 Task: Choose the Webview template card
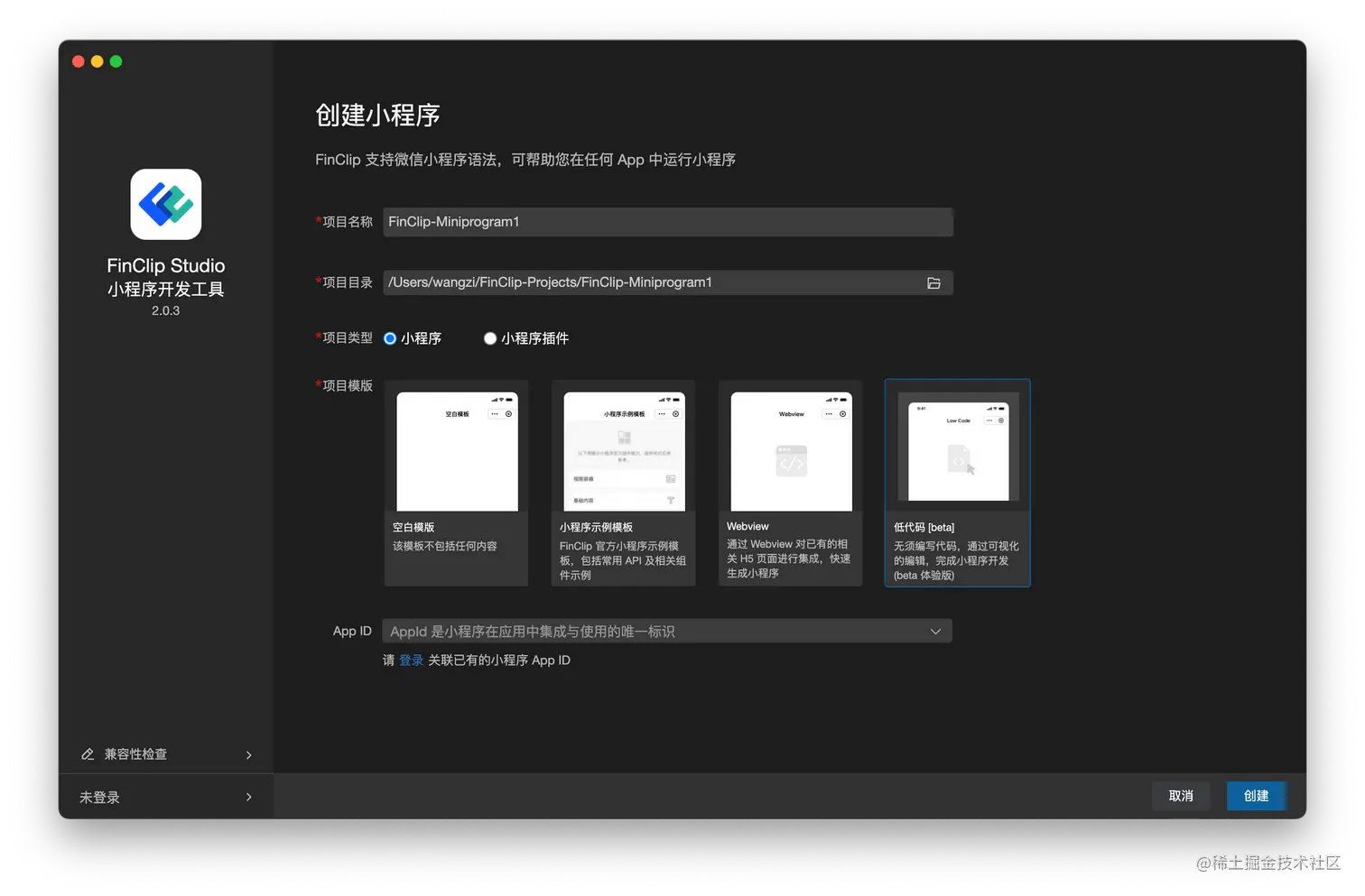pos(791,484)
